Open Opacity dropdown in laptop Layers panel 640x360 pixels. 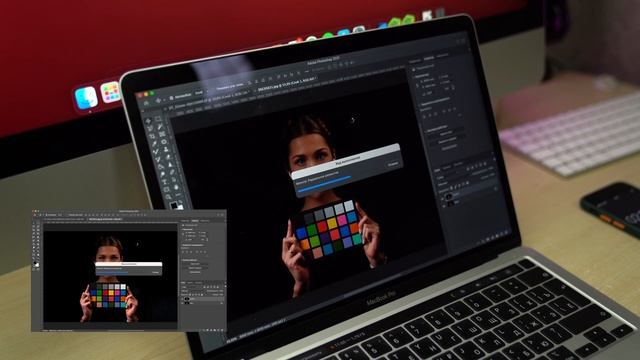click(x=492, y=169)
